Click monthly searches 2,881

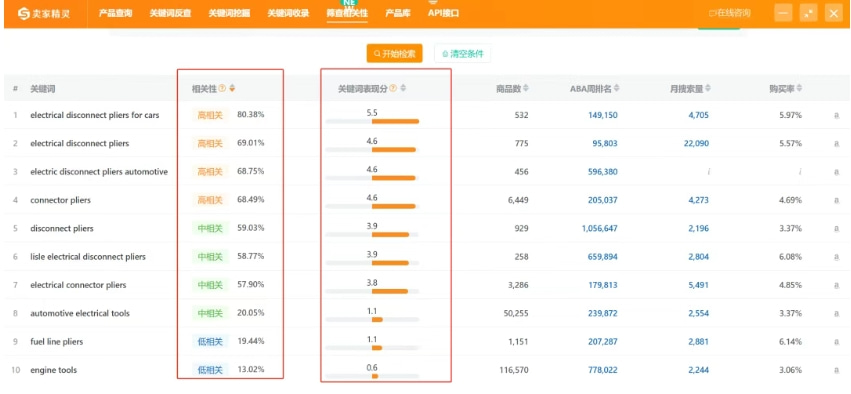pos(698,342)
